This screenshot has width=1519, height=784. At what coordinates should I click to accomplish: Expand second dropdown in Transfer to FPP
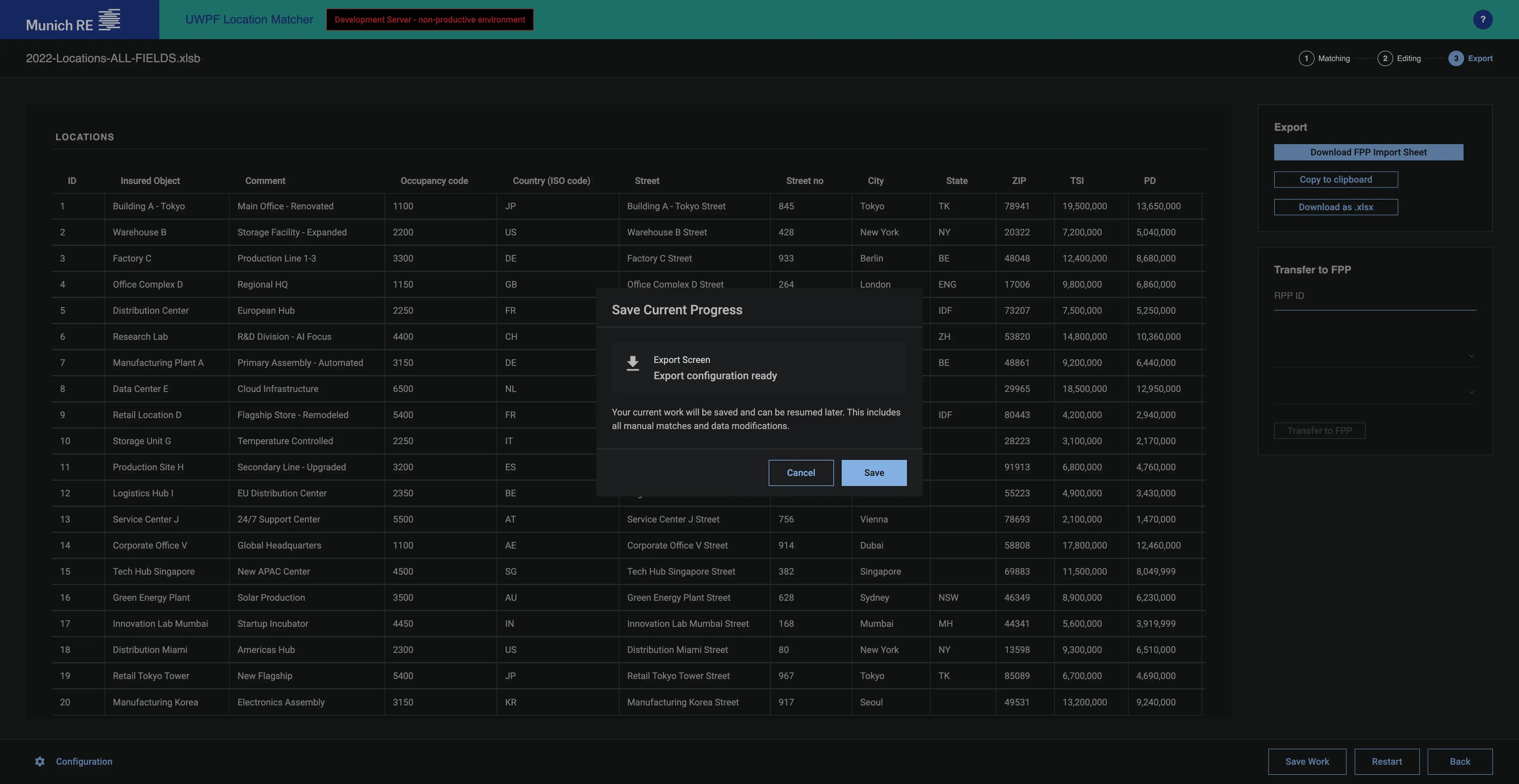1471,392
